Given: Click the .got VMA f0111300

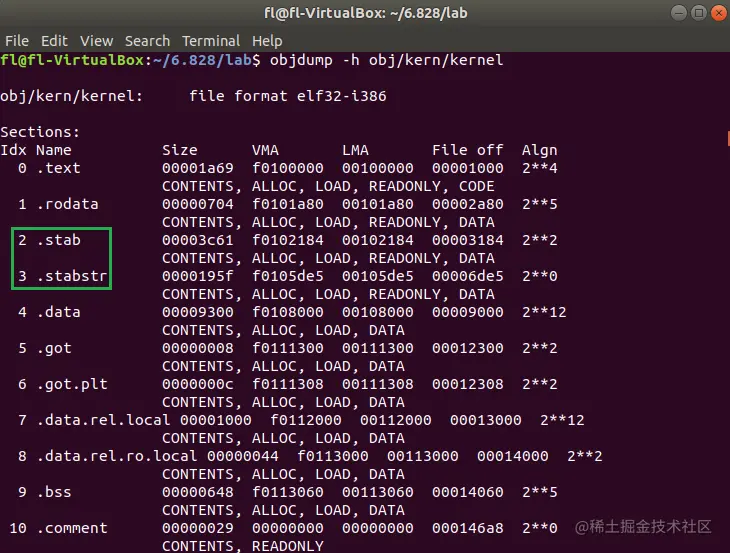Looking at the screenshot, I should click(288, 348).
